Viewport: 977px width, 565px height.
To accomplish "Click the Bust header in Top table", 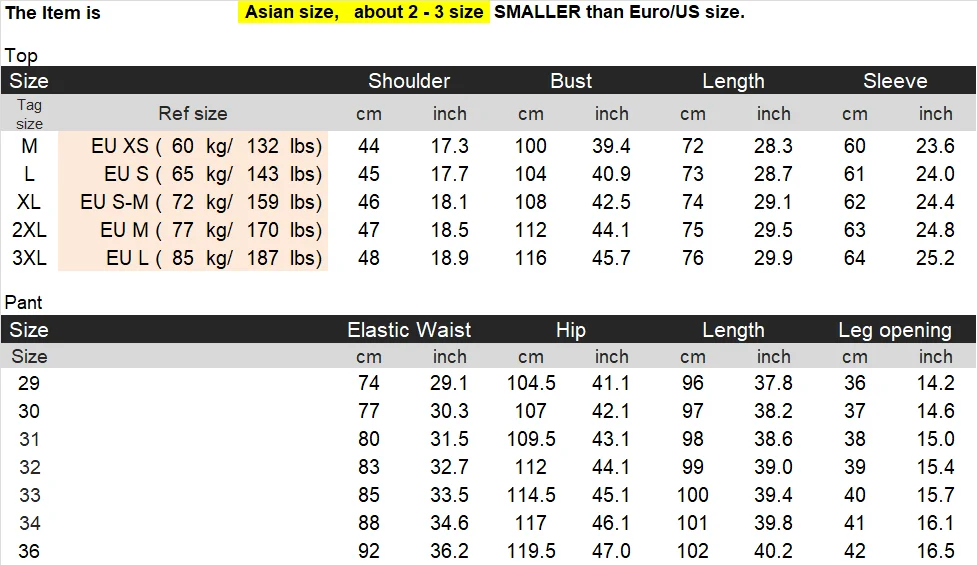I will (x=571, y=81).
